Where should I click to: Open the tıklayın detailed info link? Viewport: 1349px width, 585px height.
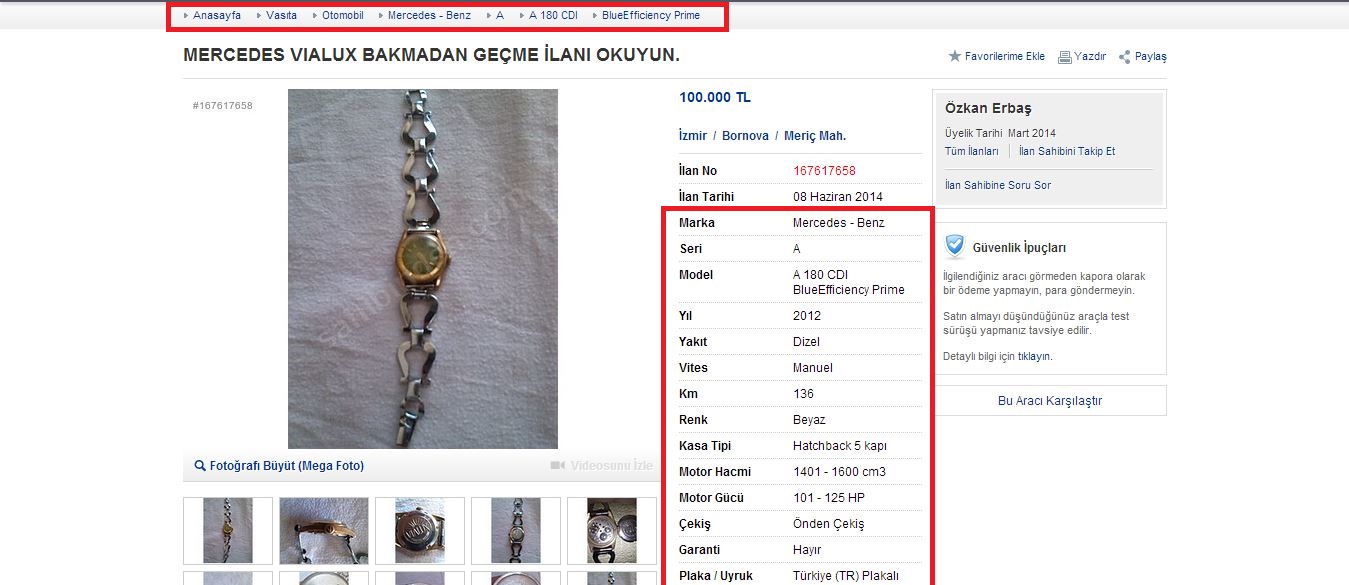[1034, 356]
